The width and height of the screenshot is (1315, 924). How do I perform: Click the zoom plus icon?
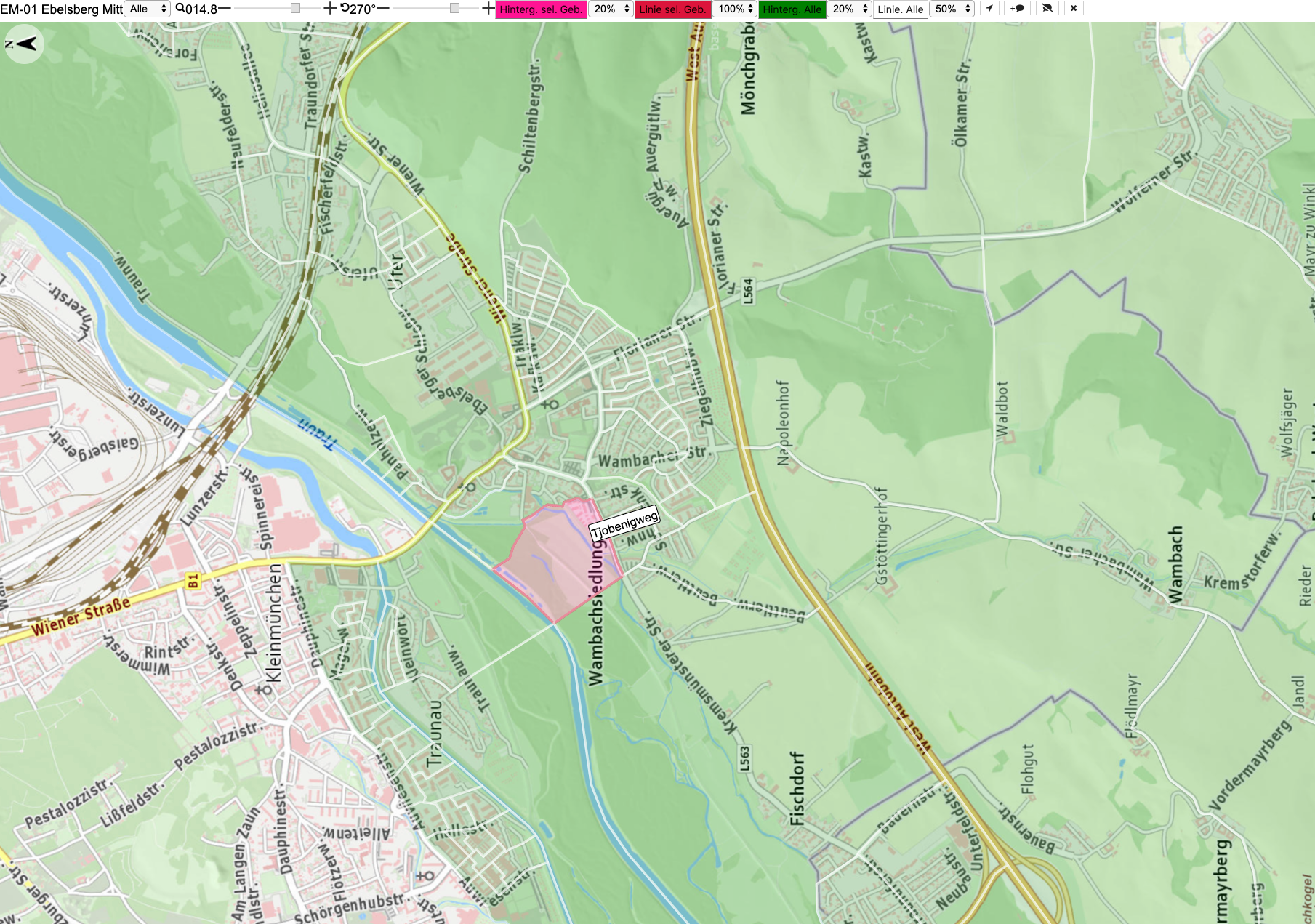330,9
